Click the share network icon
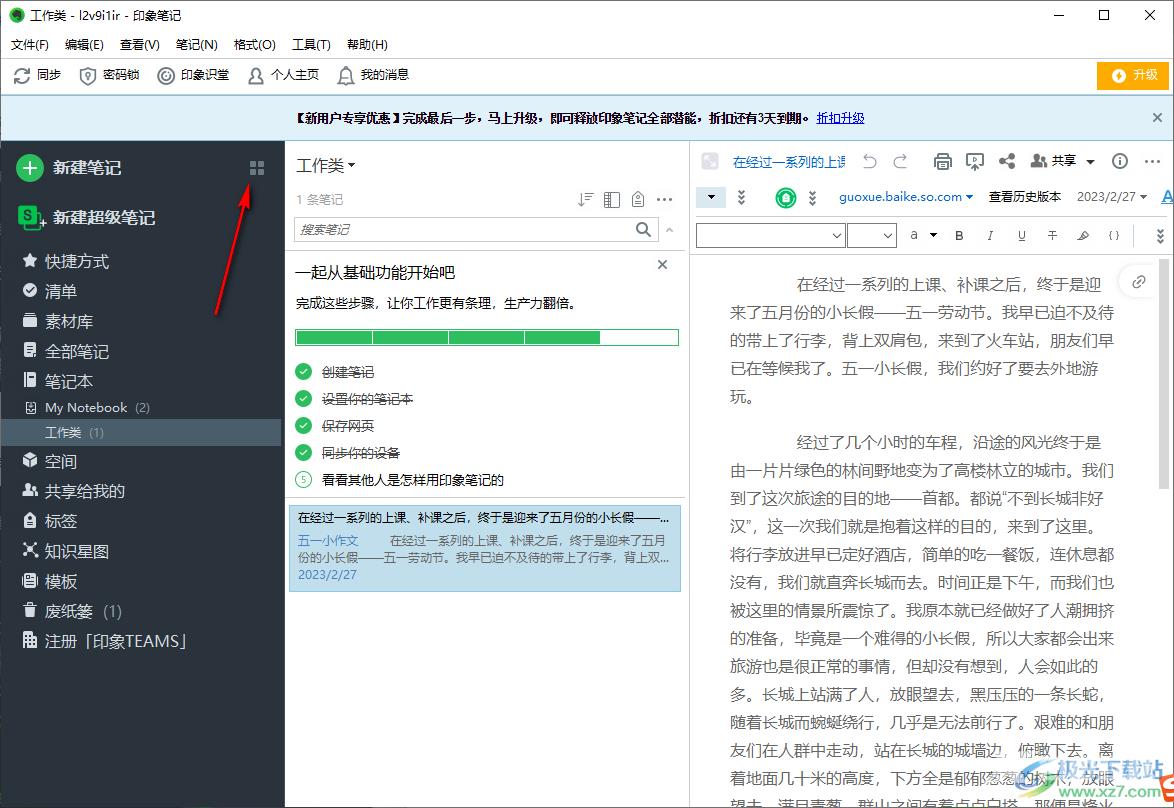Viewport: 1174px width, 808px height. point(1007,161)
